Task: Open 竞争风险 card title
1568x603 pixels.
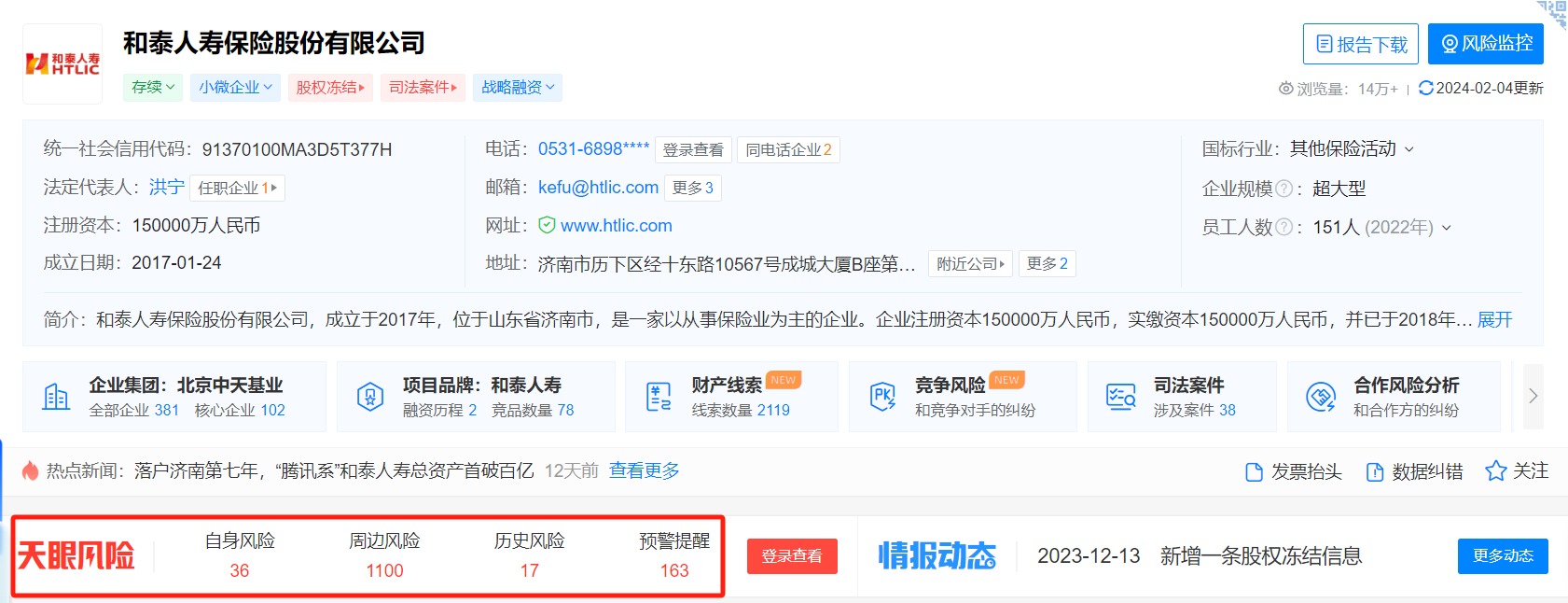Action: (951, 385)
